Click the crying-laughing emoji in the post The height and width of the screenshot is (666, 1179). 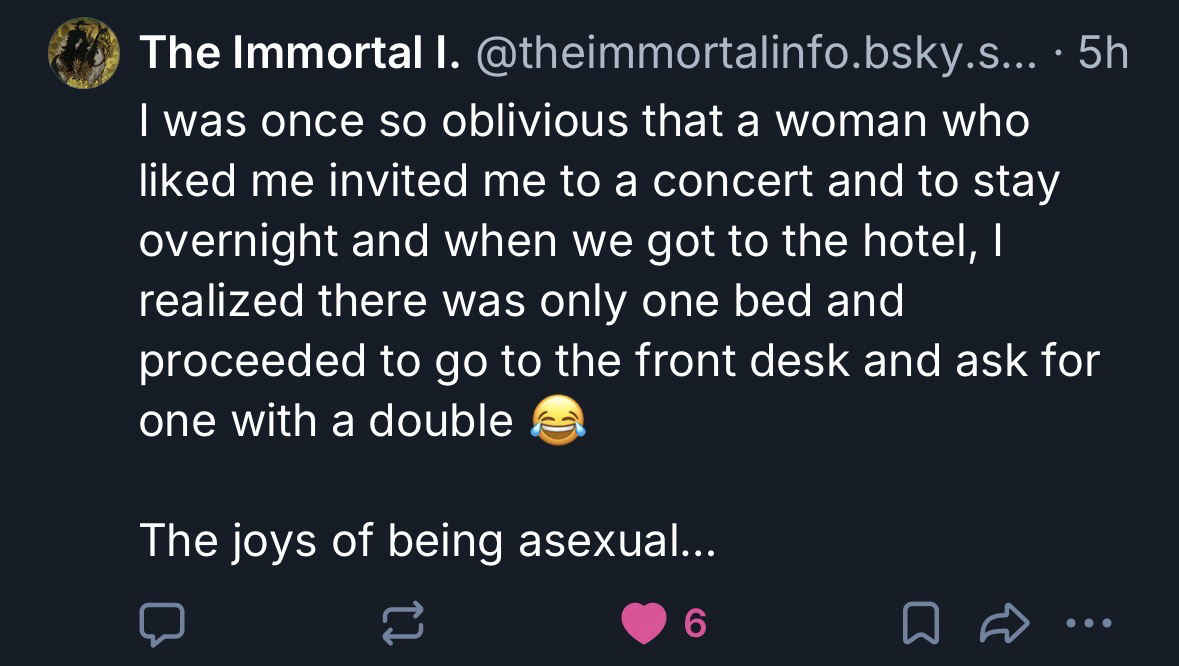(556, 422)
